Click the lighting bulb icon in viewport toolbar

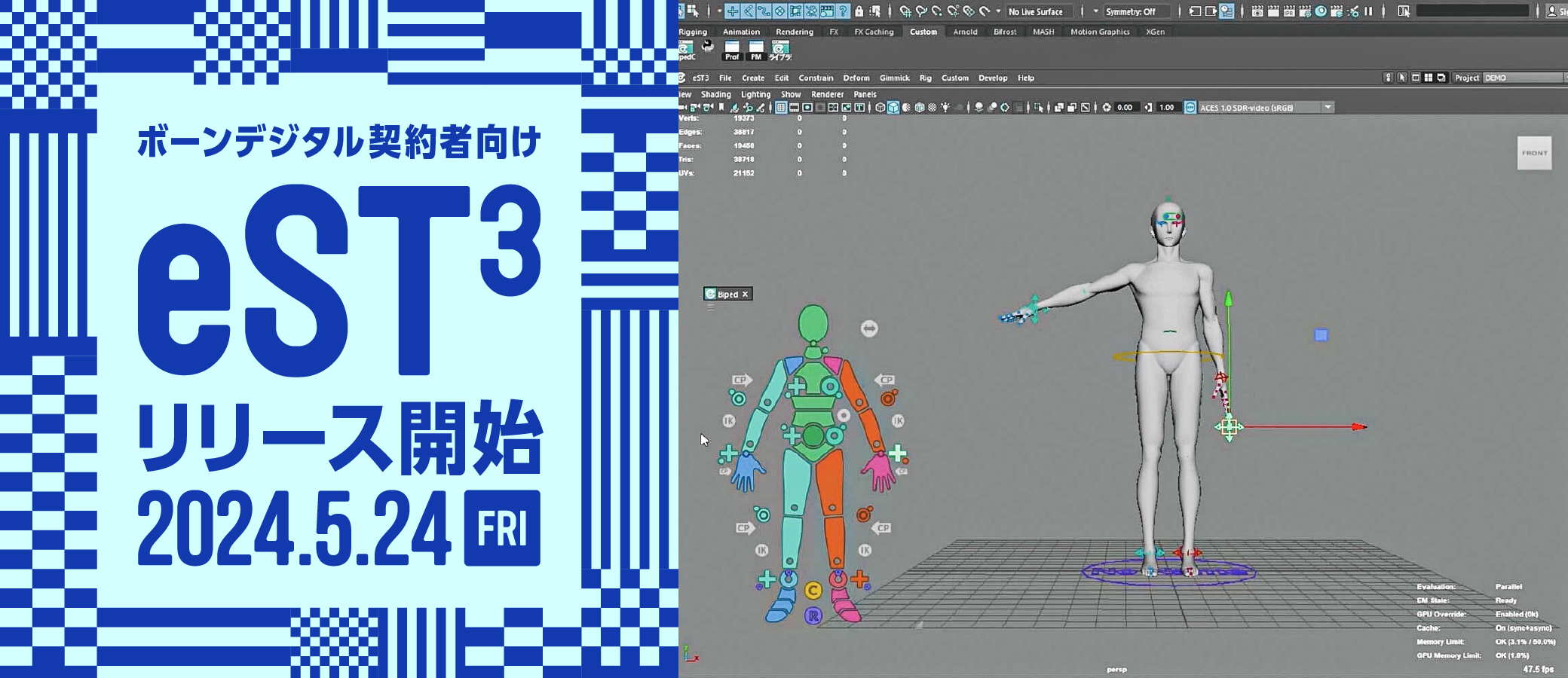pyautogui.click(x=946, y=107)
